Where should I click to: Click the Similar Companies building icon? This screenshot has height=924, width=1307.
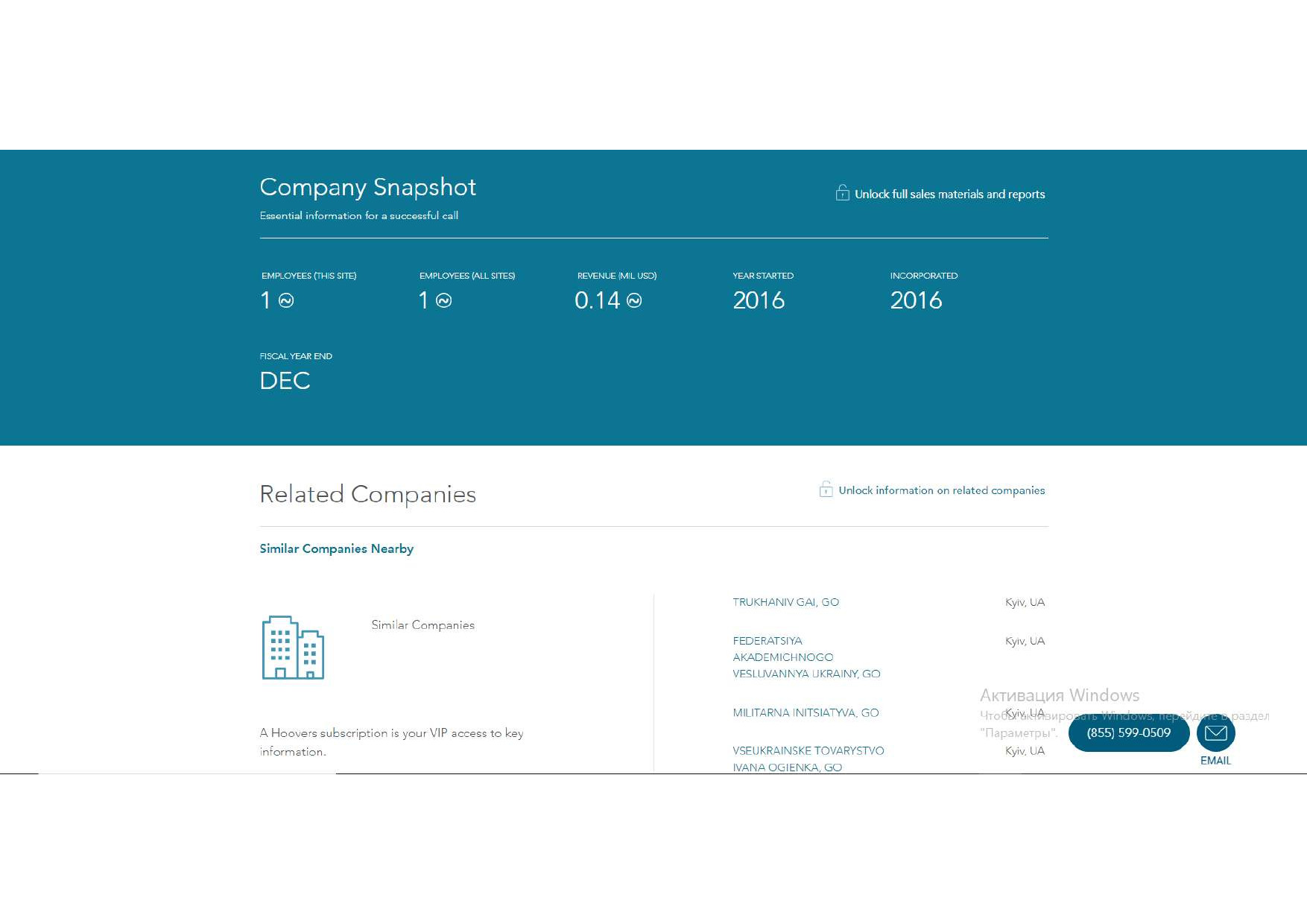pos(293,648)
